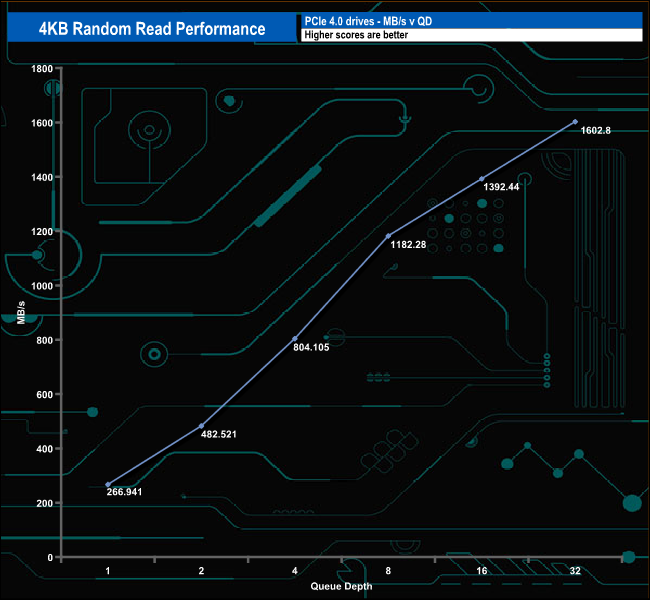Click the 266.941 data point marker
Screen dimensions: 650x600
tap(108, 484)
